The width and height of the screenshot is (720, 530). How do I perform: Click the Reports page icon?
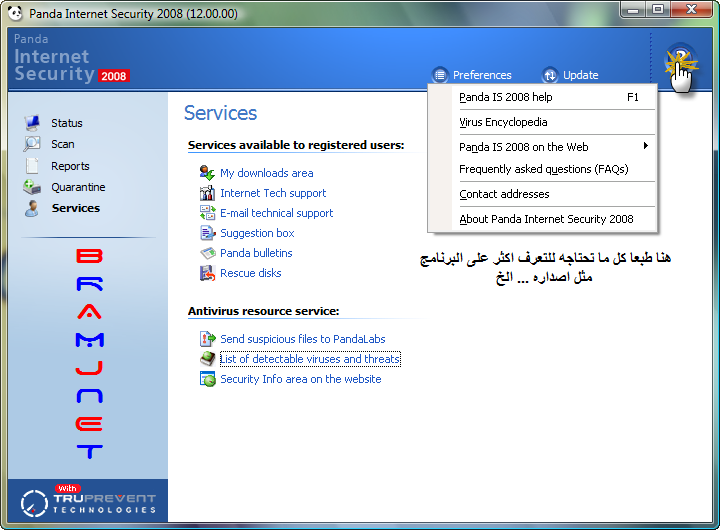(x=32, y=166)
